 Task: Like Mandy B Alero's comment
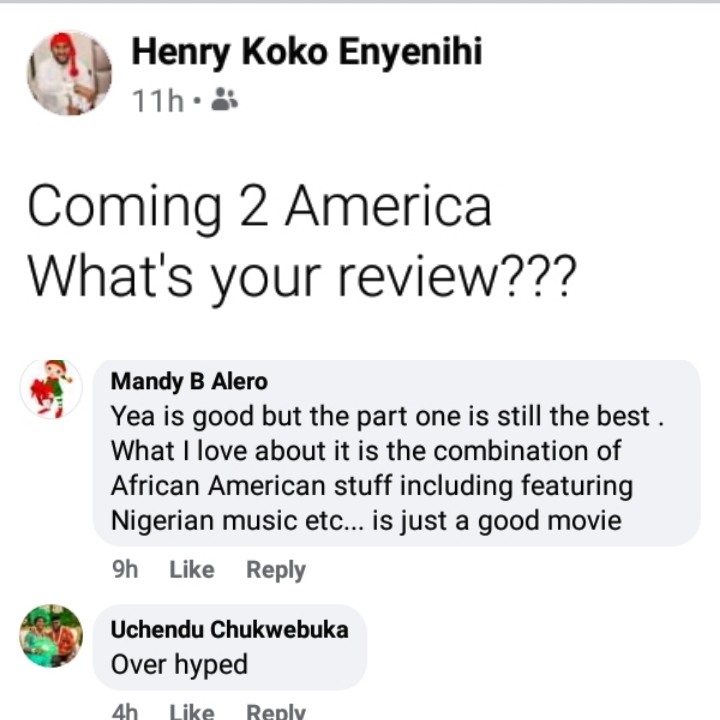(x=191, y=570)
